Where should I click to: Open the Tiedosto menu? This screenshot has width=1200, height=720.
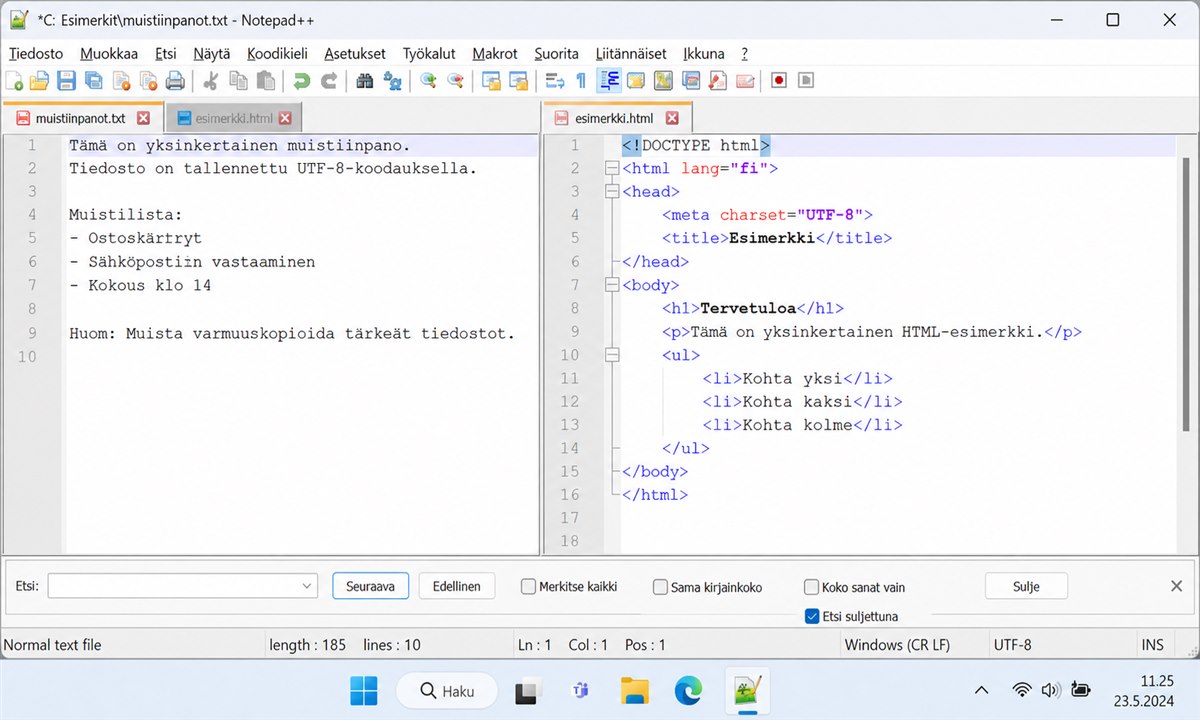pyautogui.click(x=36, y=54)
